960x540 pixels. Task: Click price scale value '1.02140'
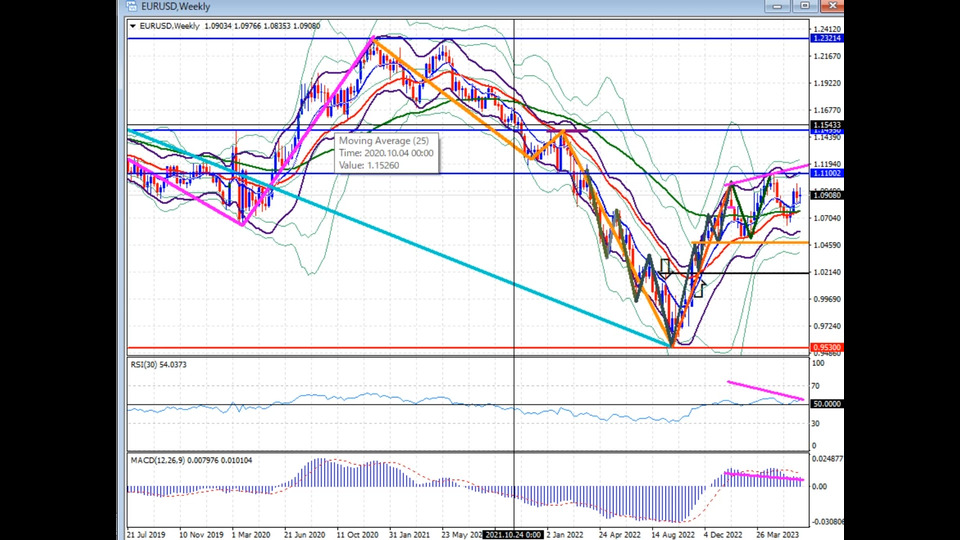point(827,272)
